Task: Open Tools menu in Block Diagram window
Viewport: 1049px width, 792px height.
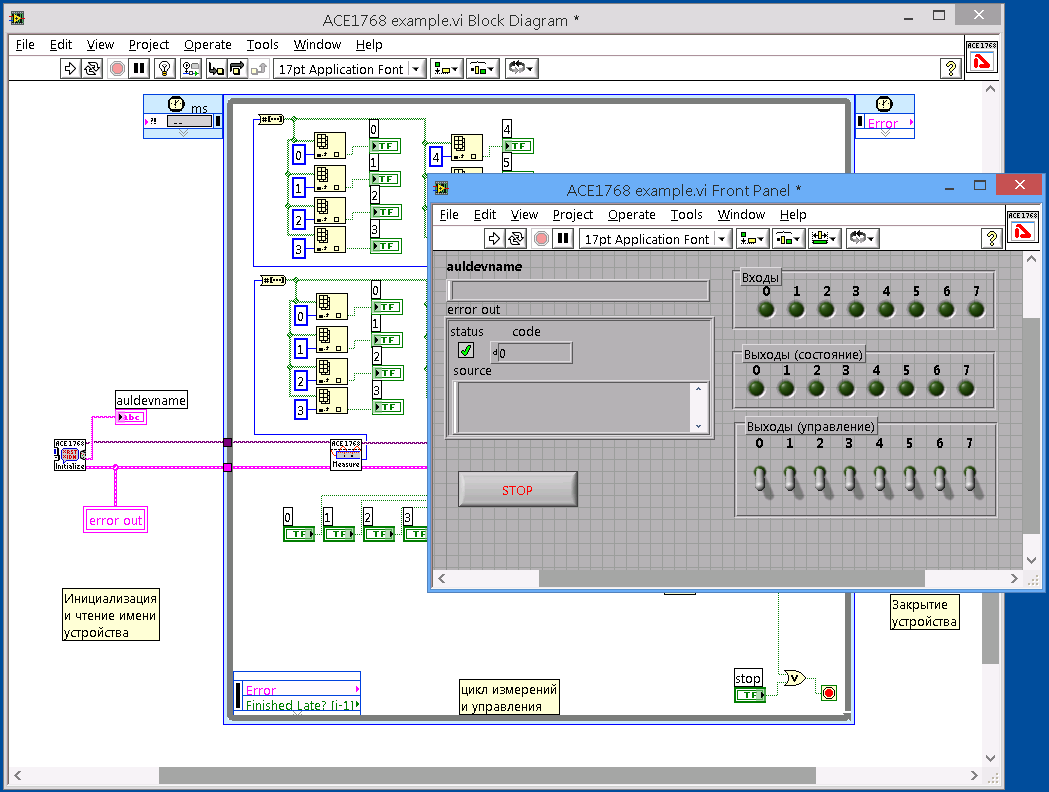Action: (262, 45)
